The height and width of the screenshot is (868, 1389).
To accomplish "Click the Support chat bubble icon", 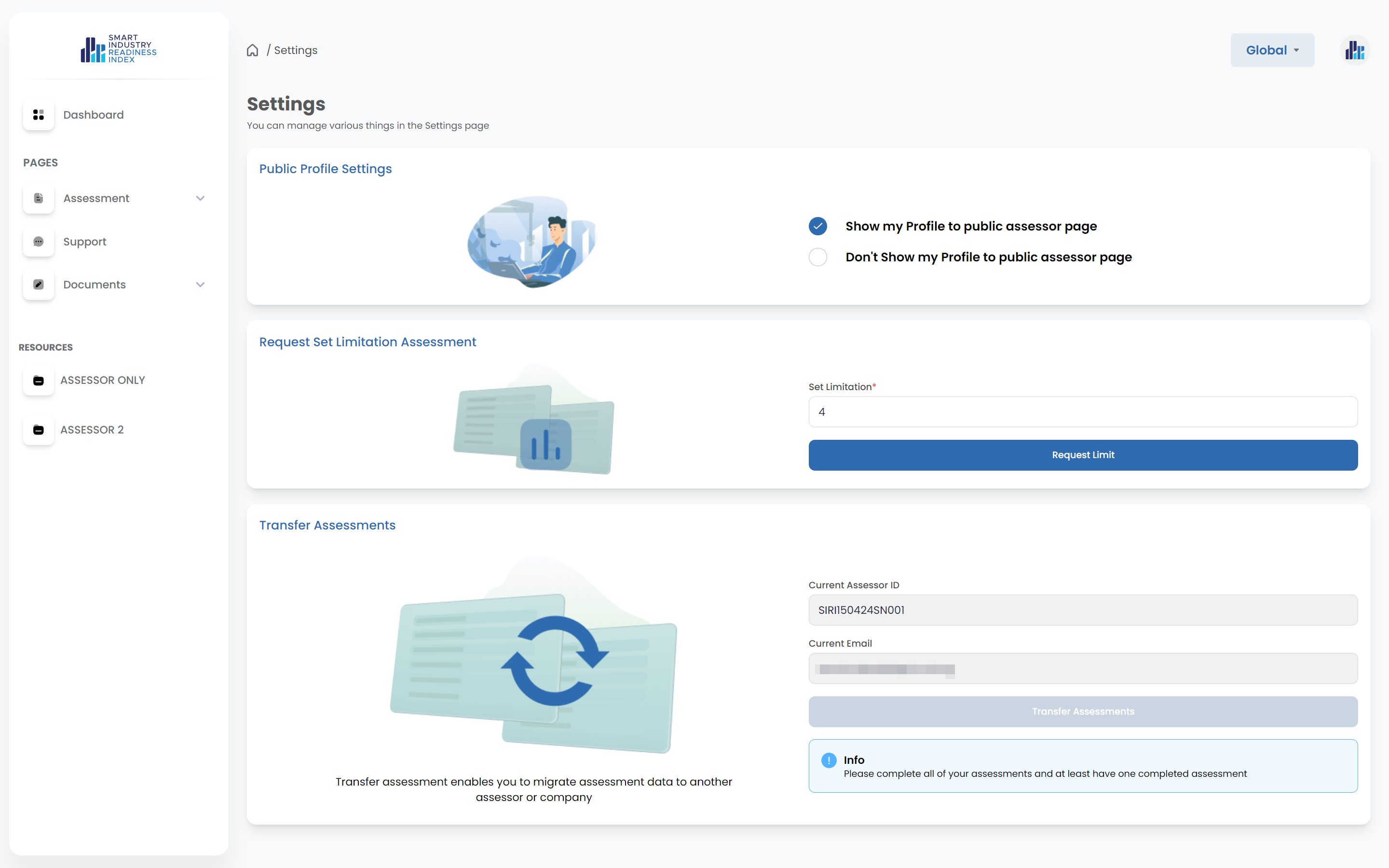I will click(x=39, y=242).
